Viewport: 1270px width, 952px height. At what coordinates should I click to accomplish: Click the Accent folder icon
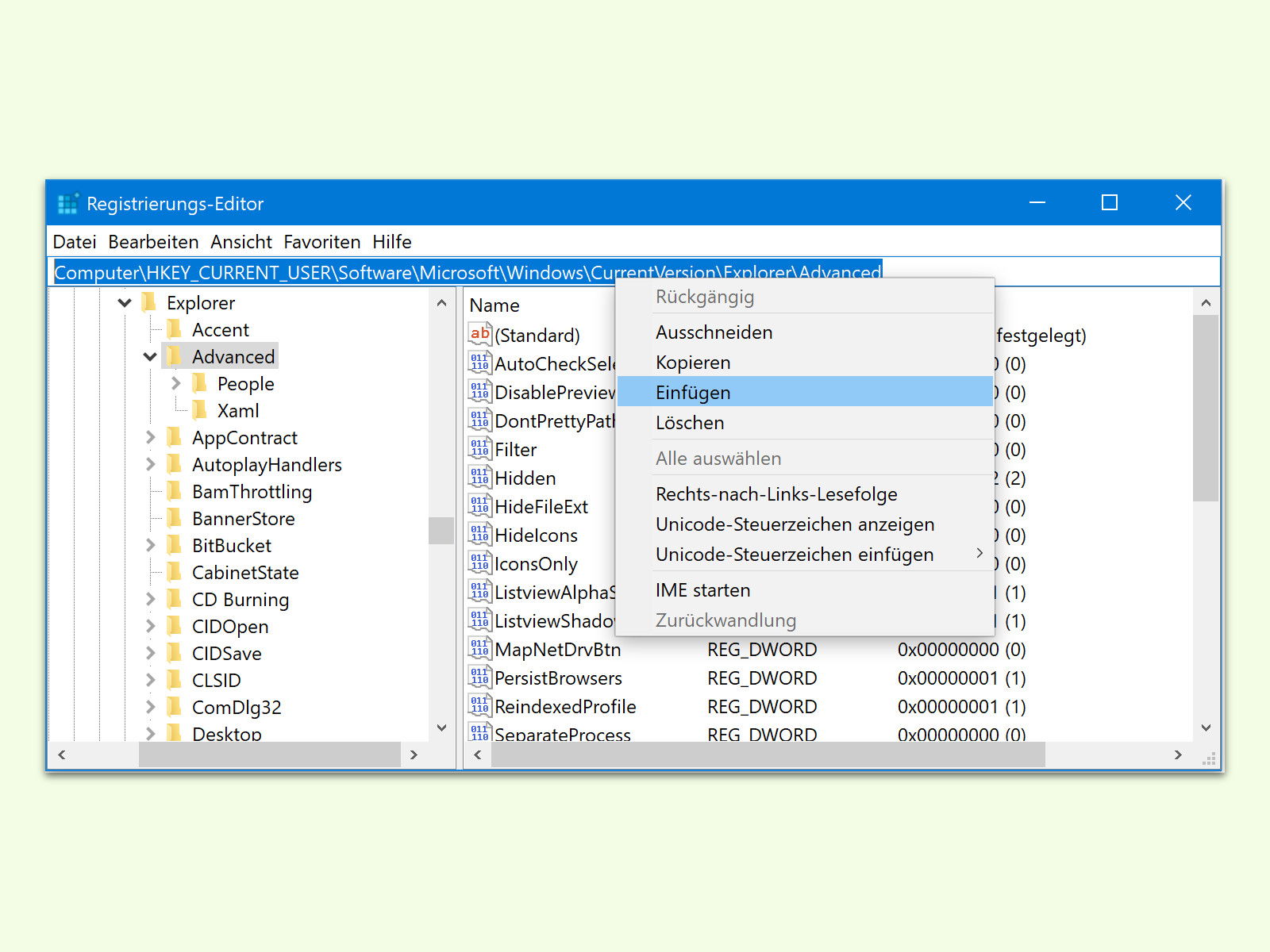point(175,329)
